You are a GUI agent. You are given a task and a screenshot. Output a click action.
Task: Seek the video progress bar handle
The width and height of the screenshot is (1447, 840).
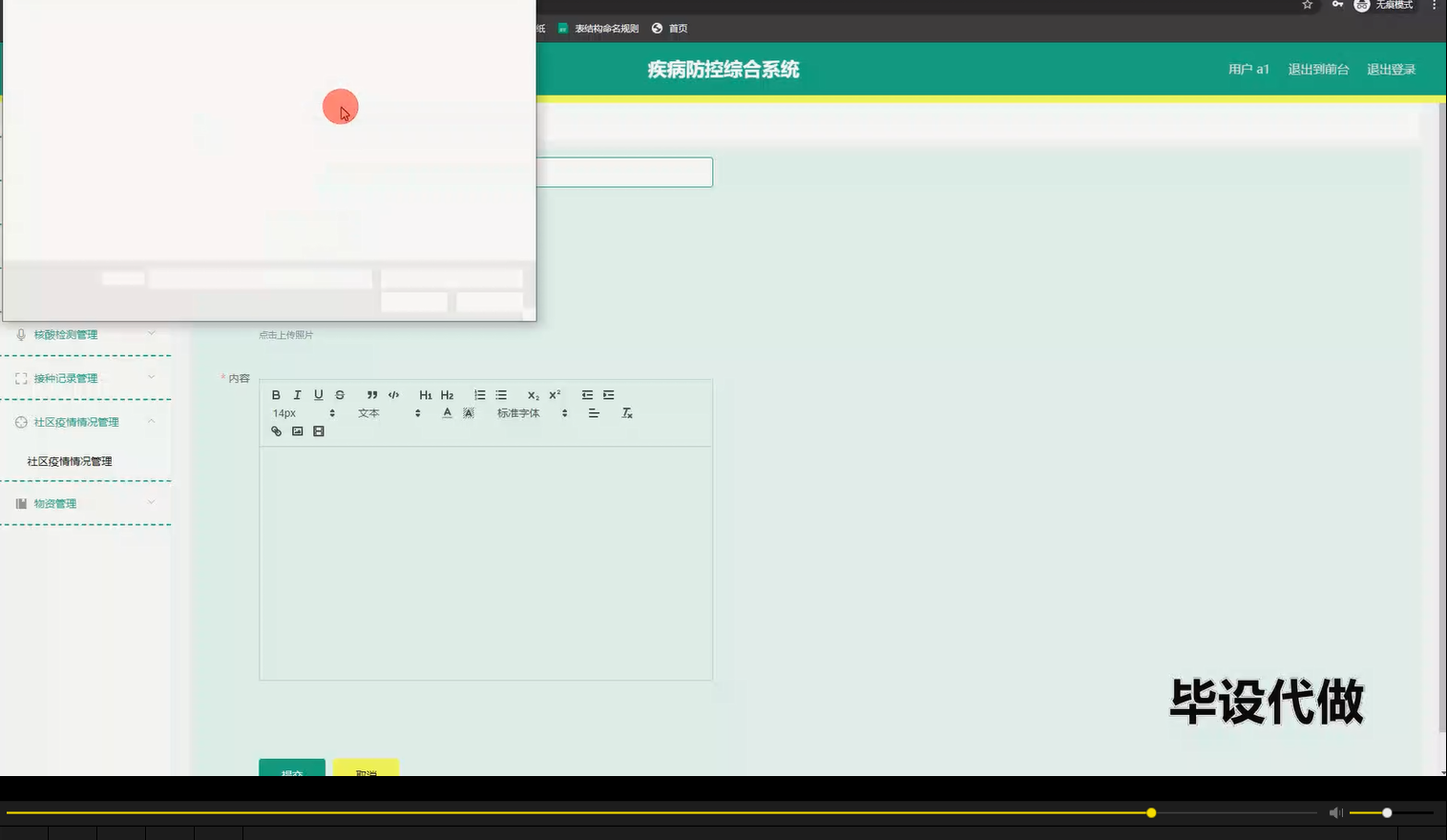pos(1151,812)
